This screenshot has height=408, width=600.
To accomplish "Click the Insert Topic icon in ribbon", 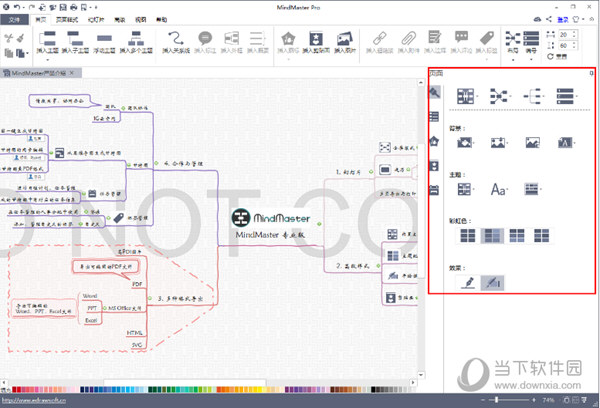I will point(48,38).
